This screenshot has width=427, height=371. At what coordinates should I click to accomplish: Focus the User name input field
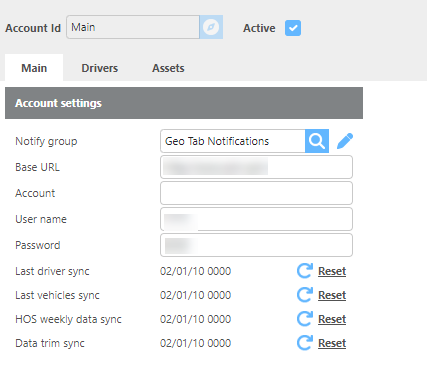click(x=256, y=219)
